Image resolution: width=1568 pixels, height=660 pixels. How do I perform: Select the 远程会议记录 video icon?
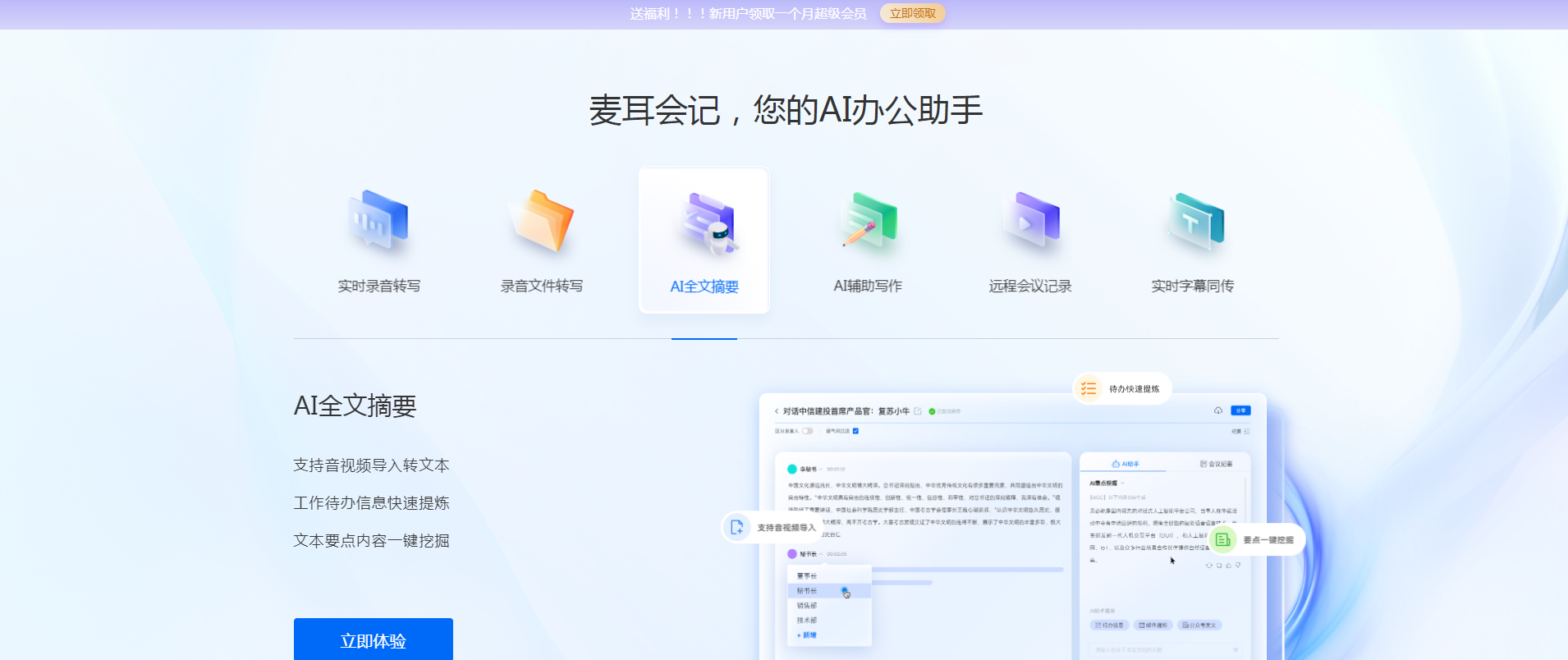(x=1030, y=220)
